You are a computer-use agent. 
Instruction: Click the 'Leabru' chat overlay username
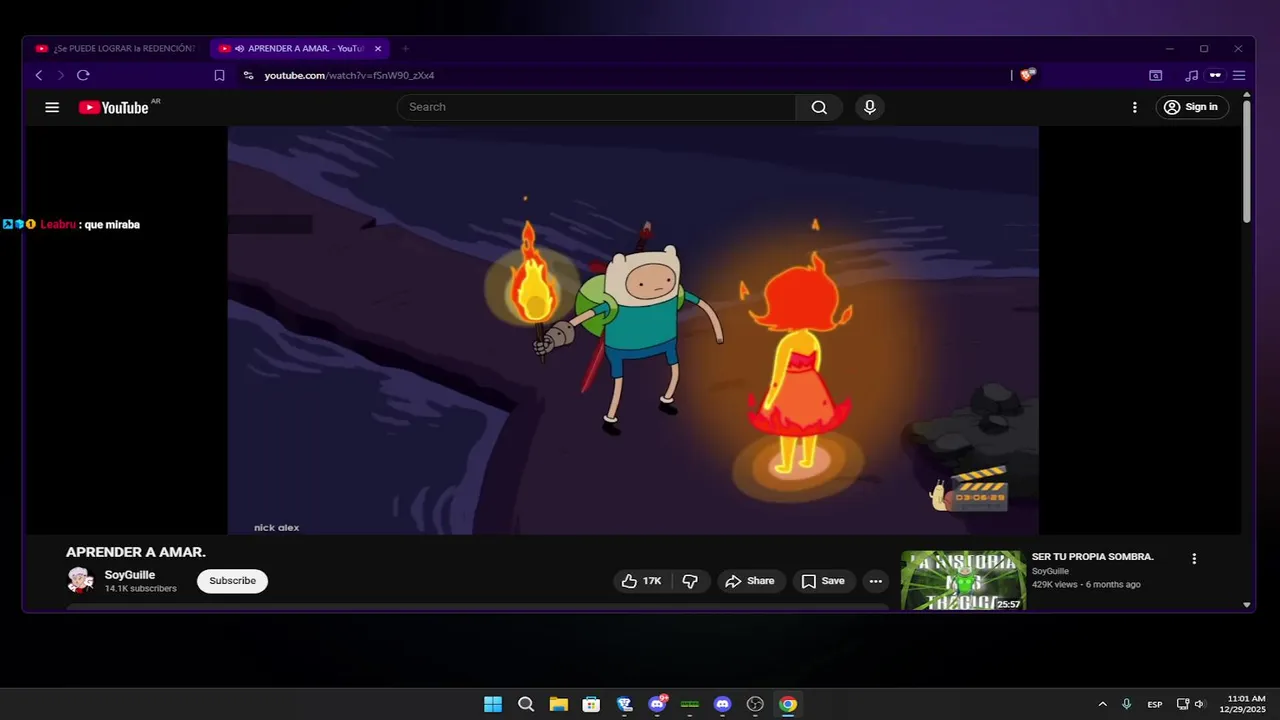pyautogui.click(x=58, y=225)
